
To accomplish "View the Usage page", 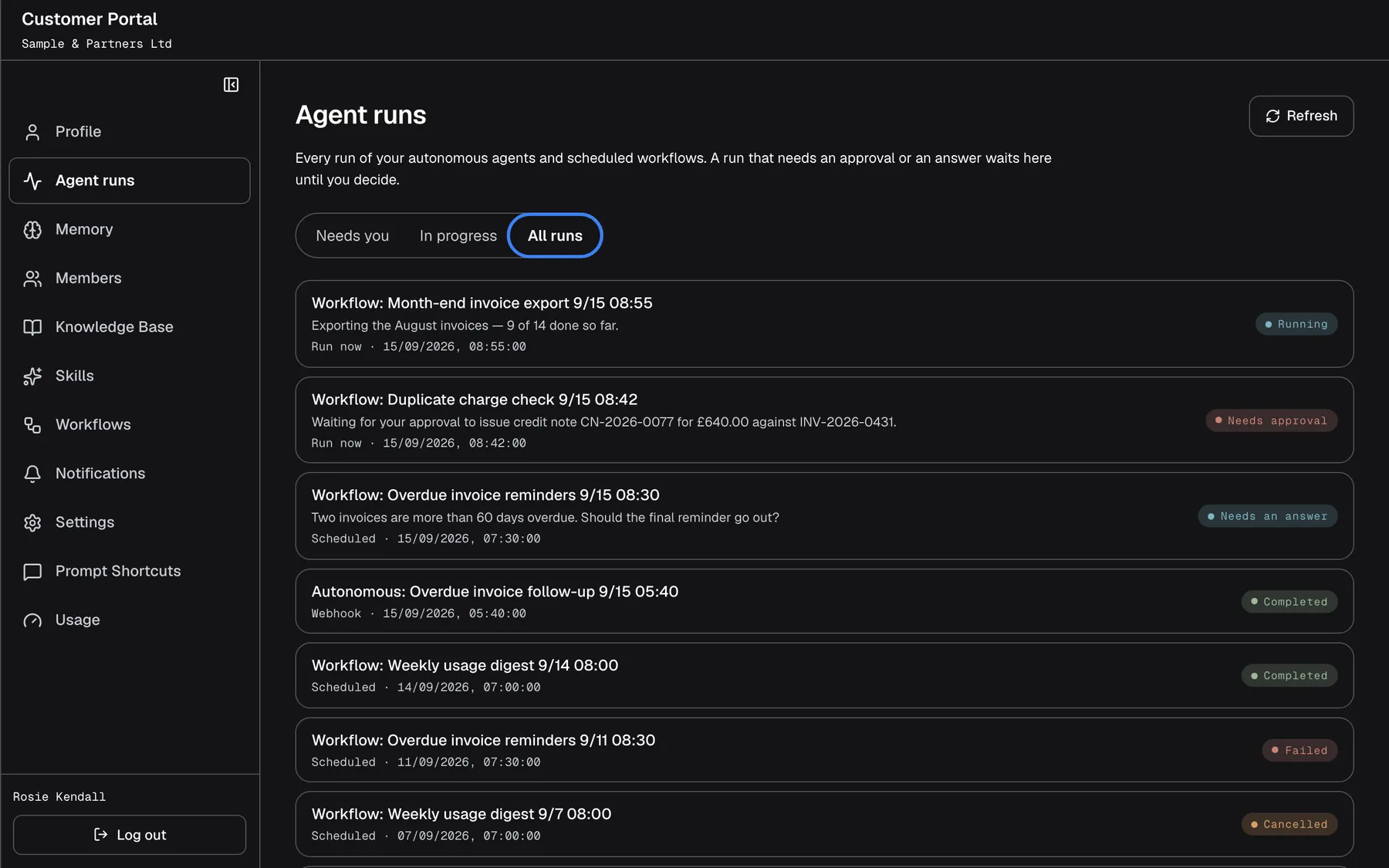I will (x=130, y=620).
